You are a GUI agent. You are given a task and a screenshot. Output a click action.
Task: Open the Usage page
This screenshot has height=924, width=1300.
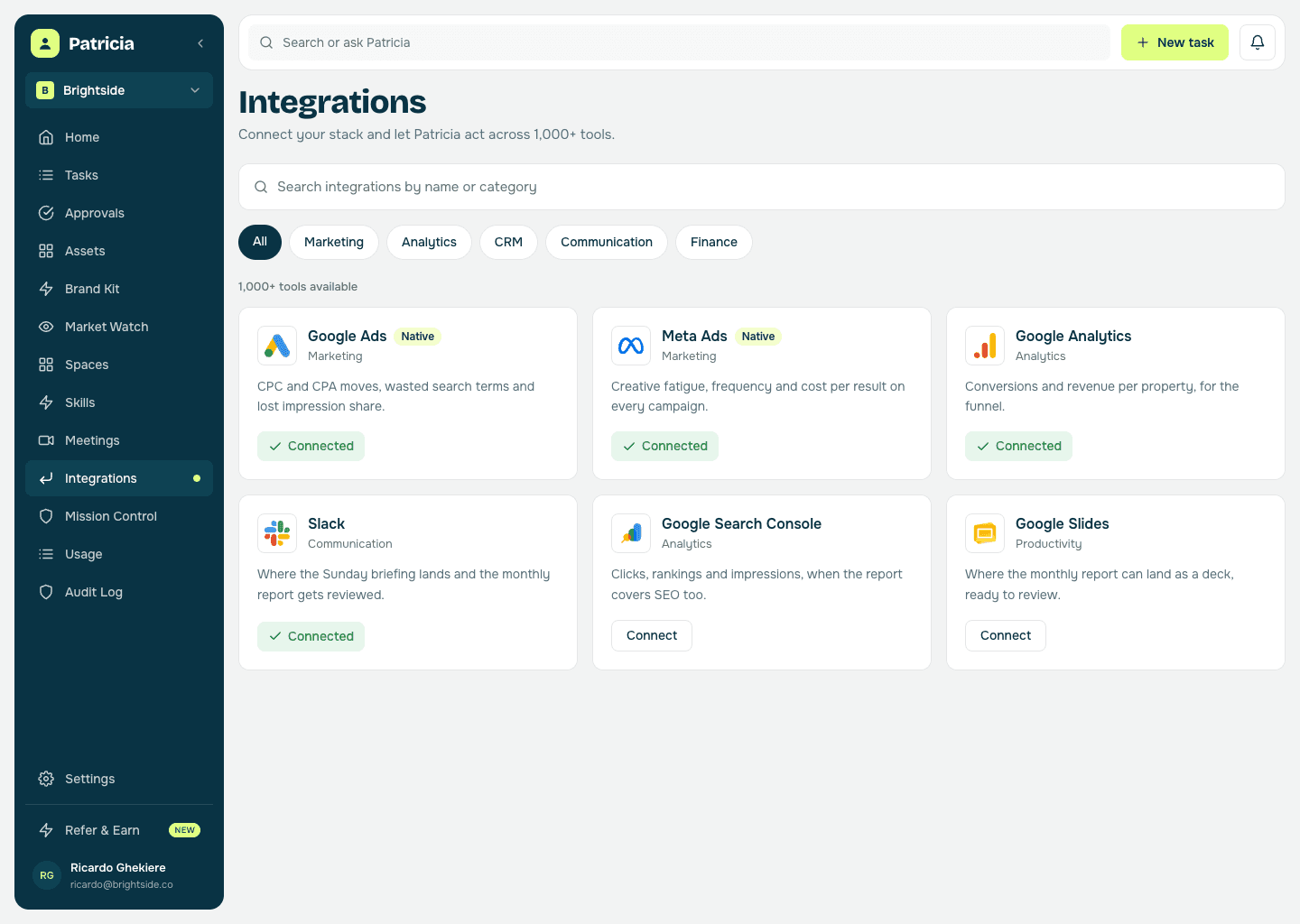coord(119,554)
